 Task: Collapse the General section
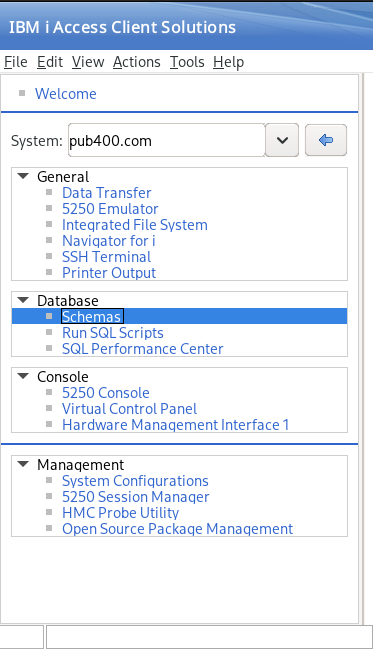[23, 176]
